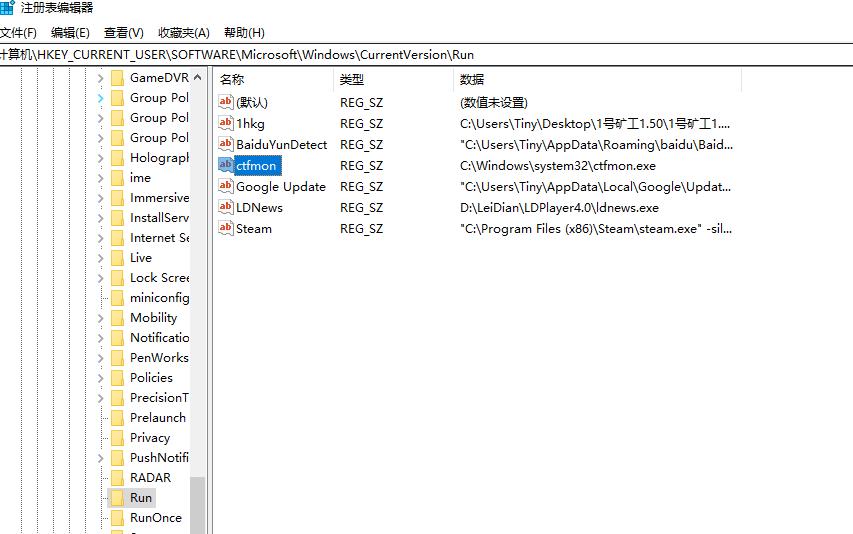
Task: Expand the Holographic tree node
Action: pyautogui.click(x=101, y=158)
